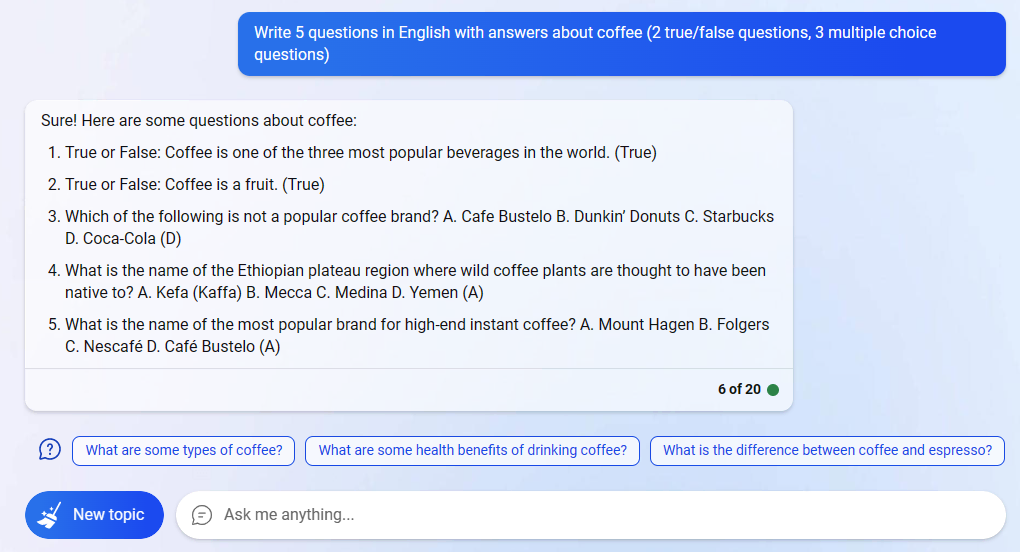Click the 'Sure! Here are some questions' intro line
The width and height of the screenshot is (1020, 552).
click(x=199, y=121)
